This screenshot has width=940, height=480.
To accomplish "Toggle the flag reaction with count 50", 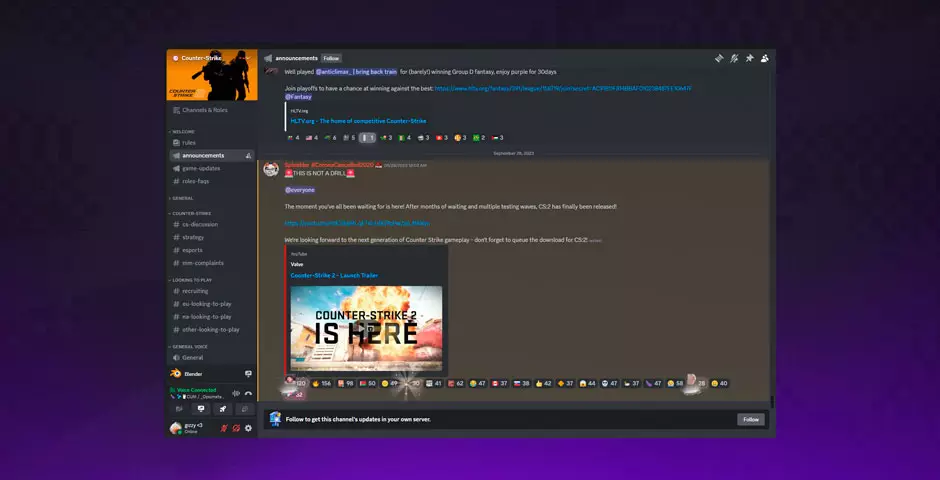I will [367, 384].
